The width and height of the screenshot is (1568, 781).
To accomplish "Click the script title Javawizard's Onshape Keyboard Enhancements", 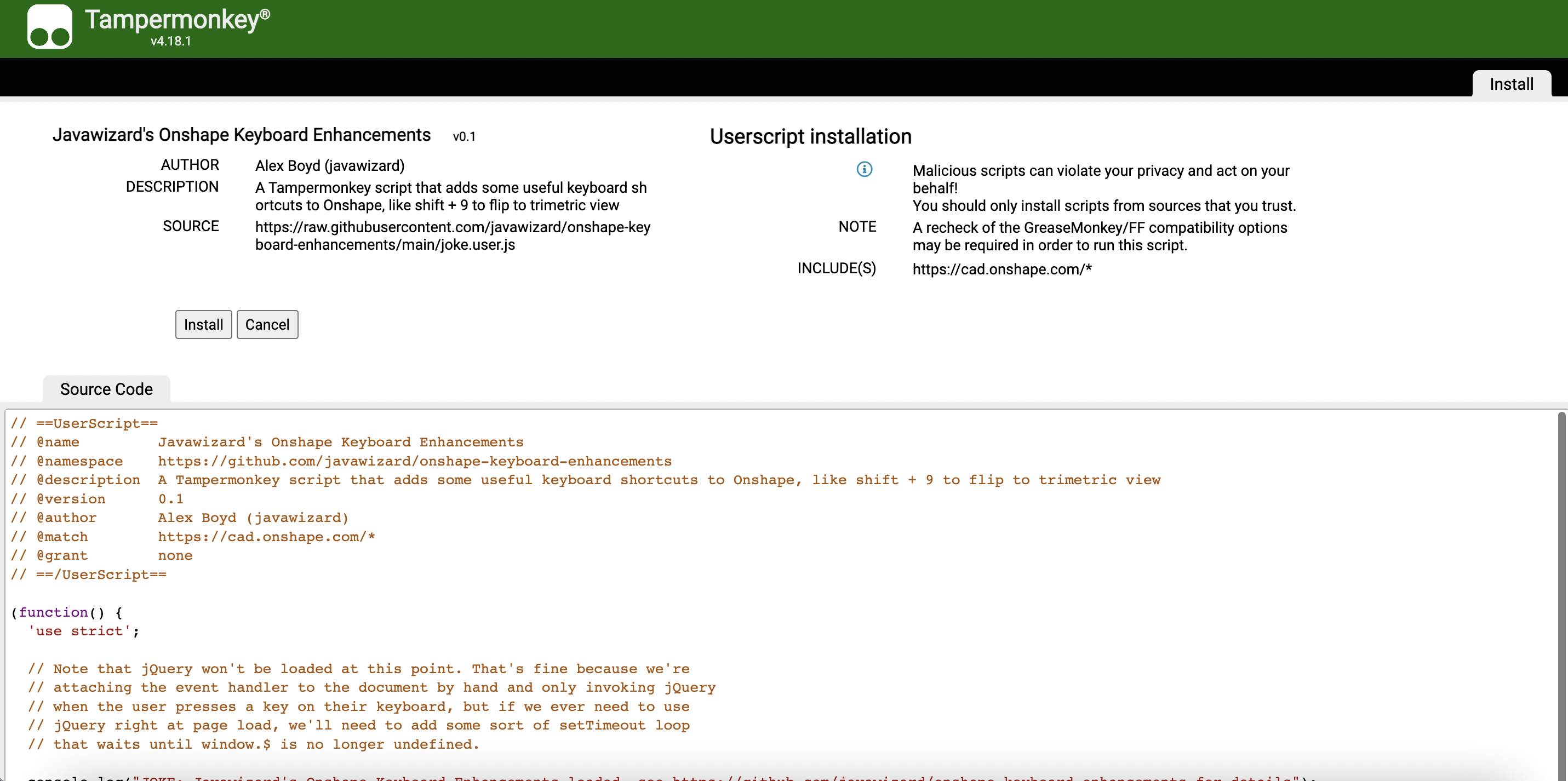I will point(241,135).
